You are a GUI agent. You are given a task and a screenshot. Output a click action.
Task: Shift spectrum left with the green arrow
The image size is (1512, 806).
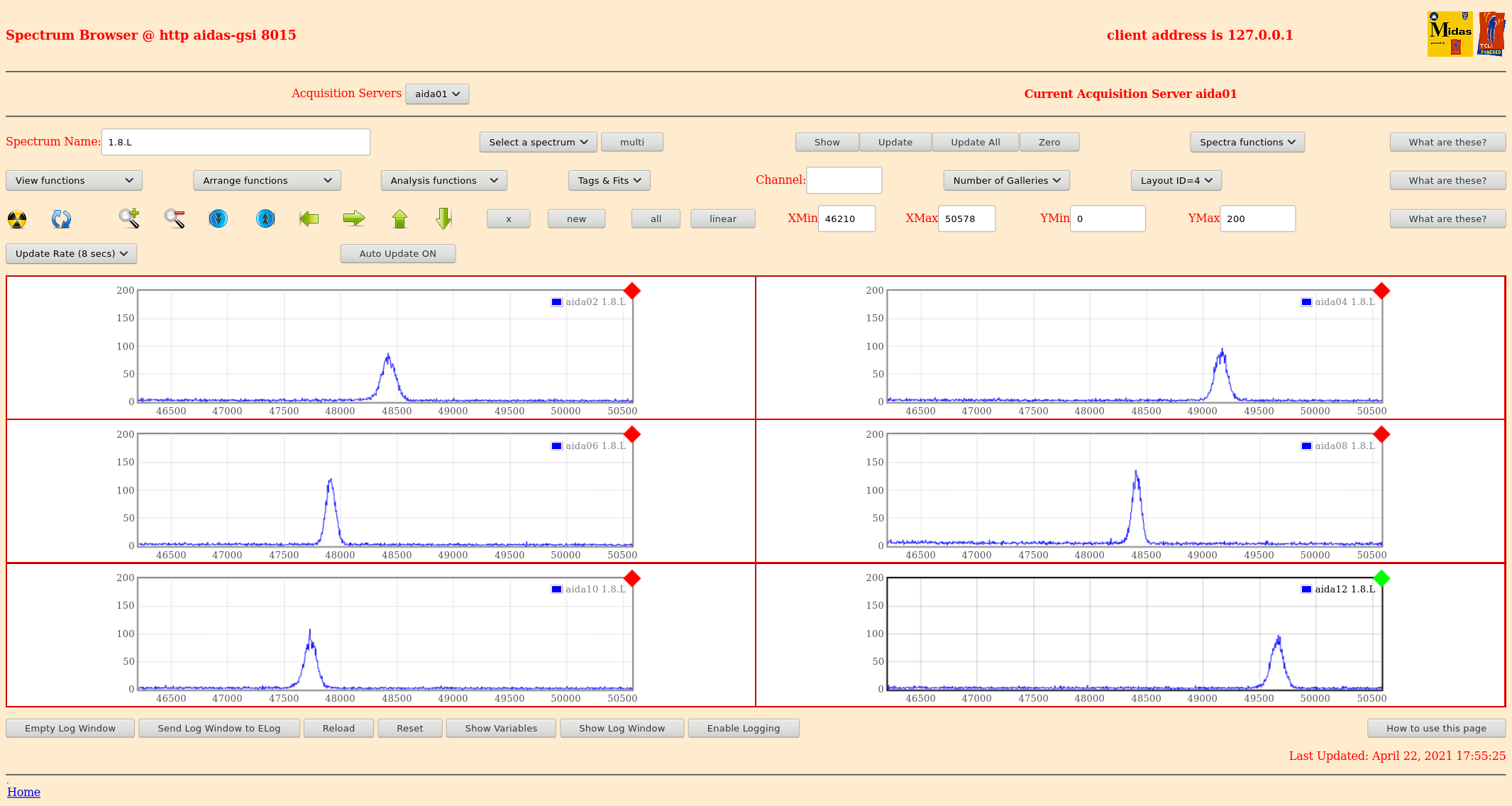(x=309, y=219)
